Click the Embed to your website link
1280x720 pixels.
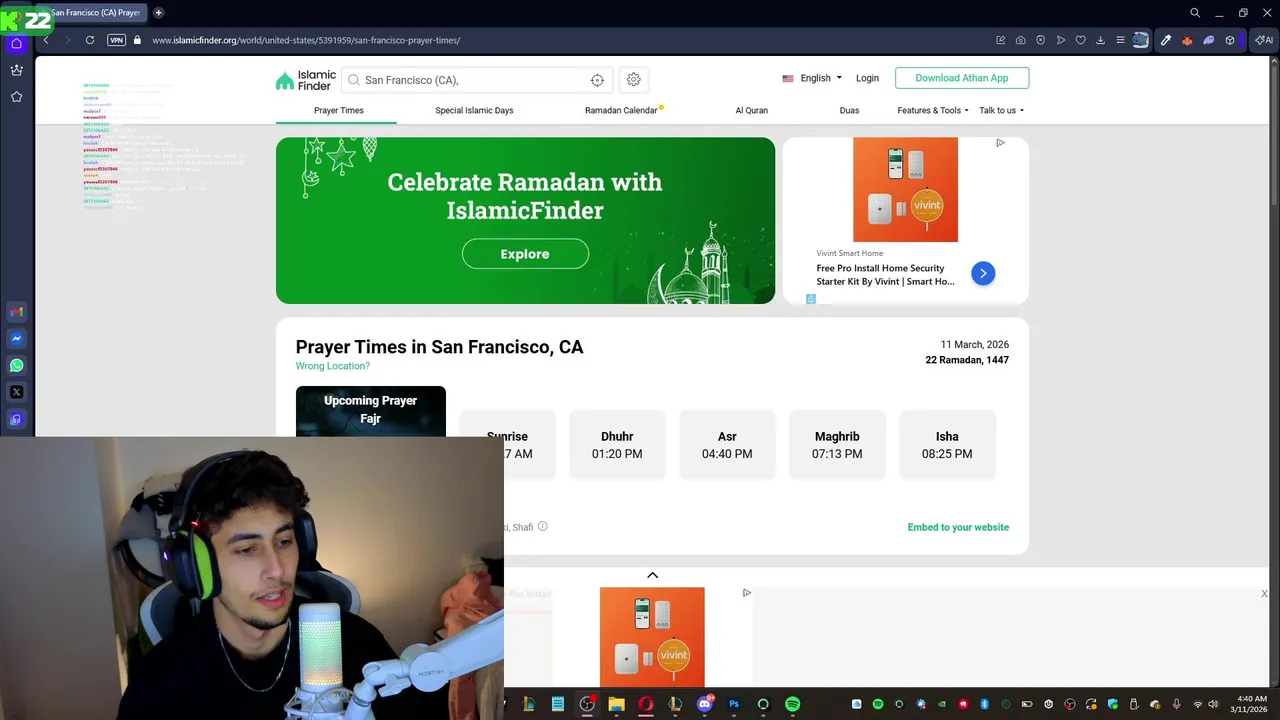[958, 527]
